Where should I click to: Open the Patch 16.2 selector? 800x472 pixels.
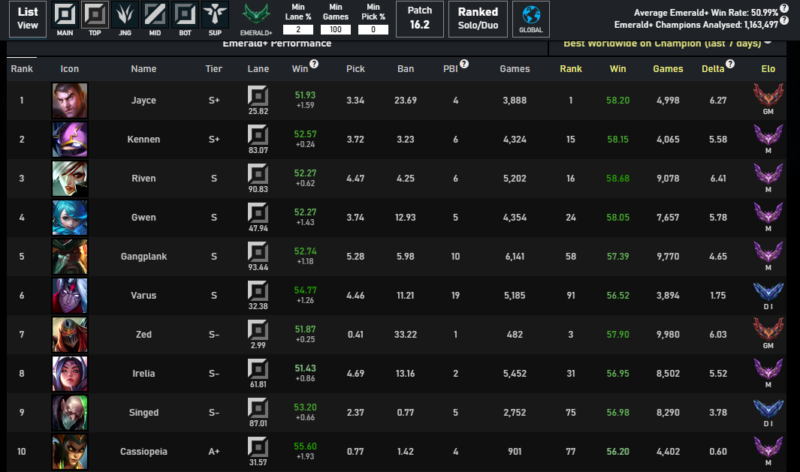(x=419, y=17)
